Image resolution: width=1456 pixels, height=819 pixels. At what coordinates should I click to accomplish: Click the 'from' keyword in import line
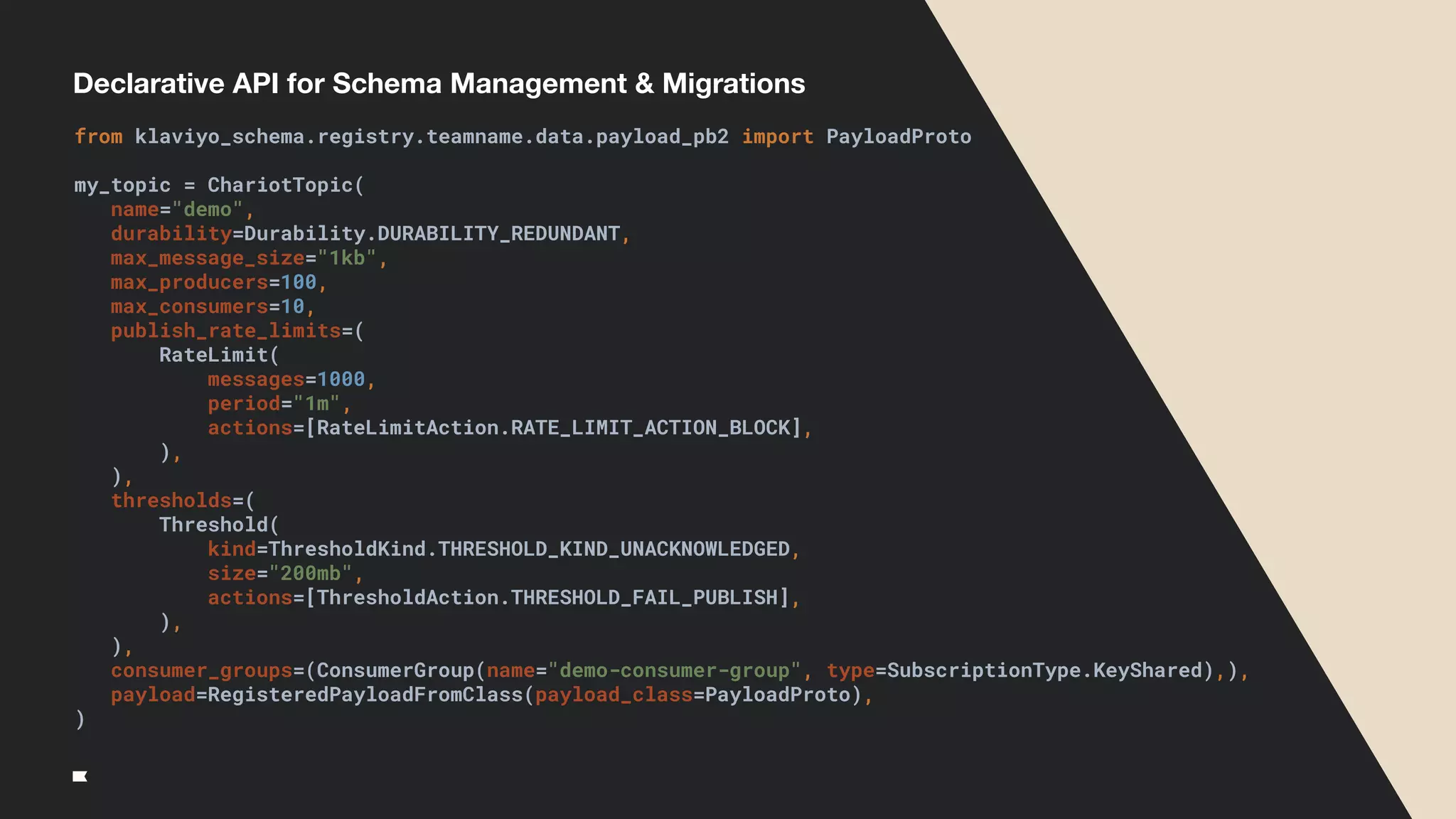tap(98, 136)
